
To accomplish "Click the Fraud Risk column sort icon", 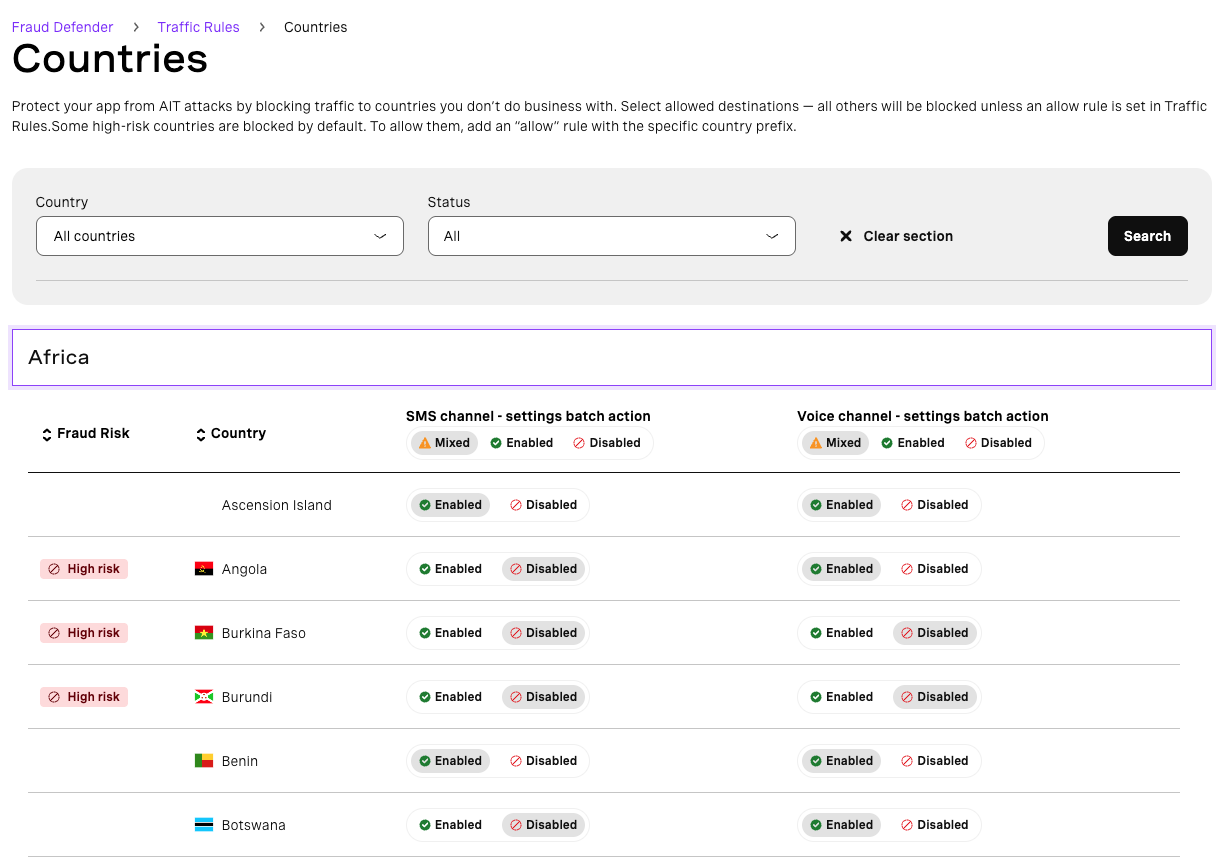I will pos(46,433).
